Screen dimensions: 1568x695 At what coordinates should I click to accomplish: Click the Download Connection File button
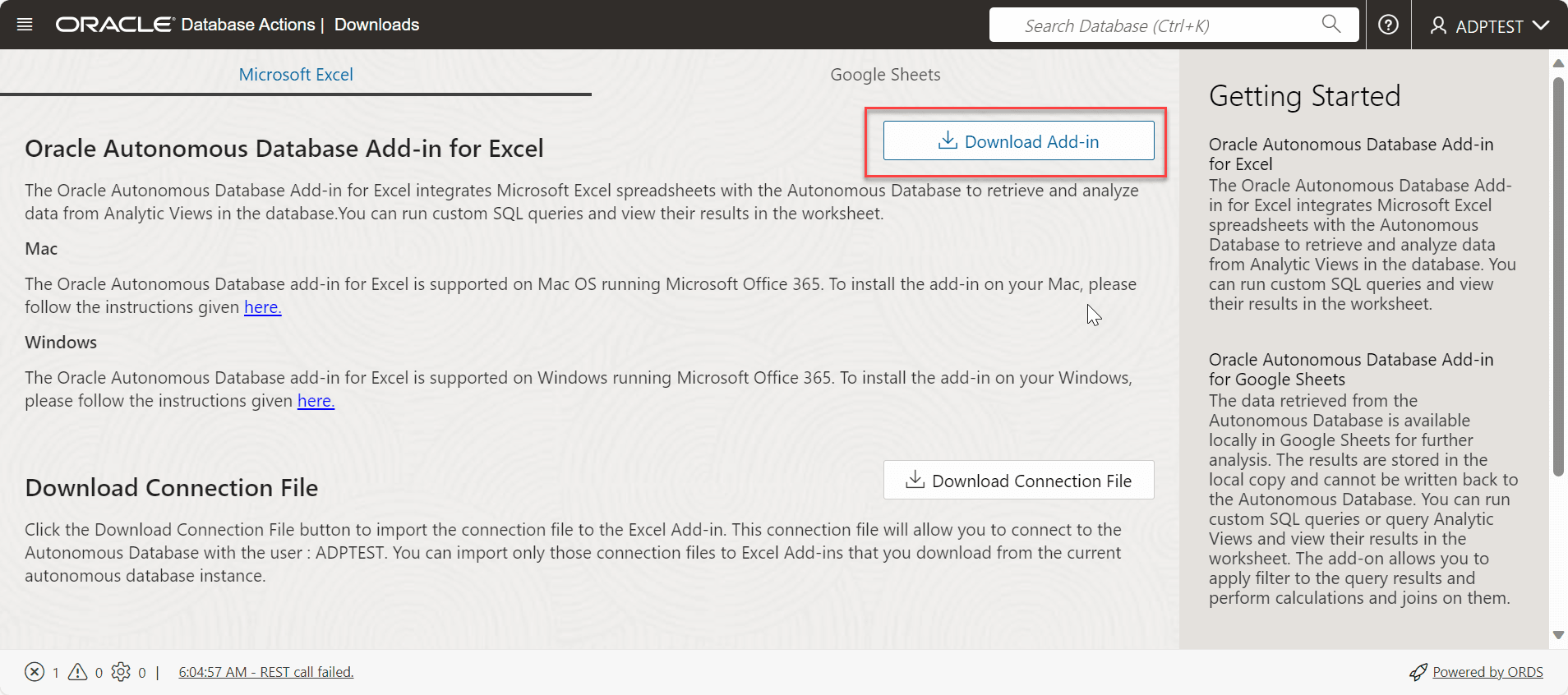(x=1018, y=481)
